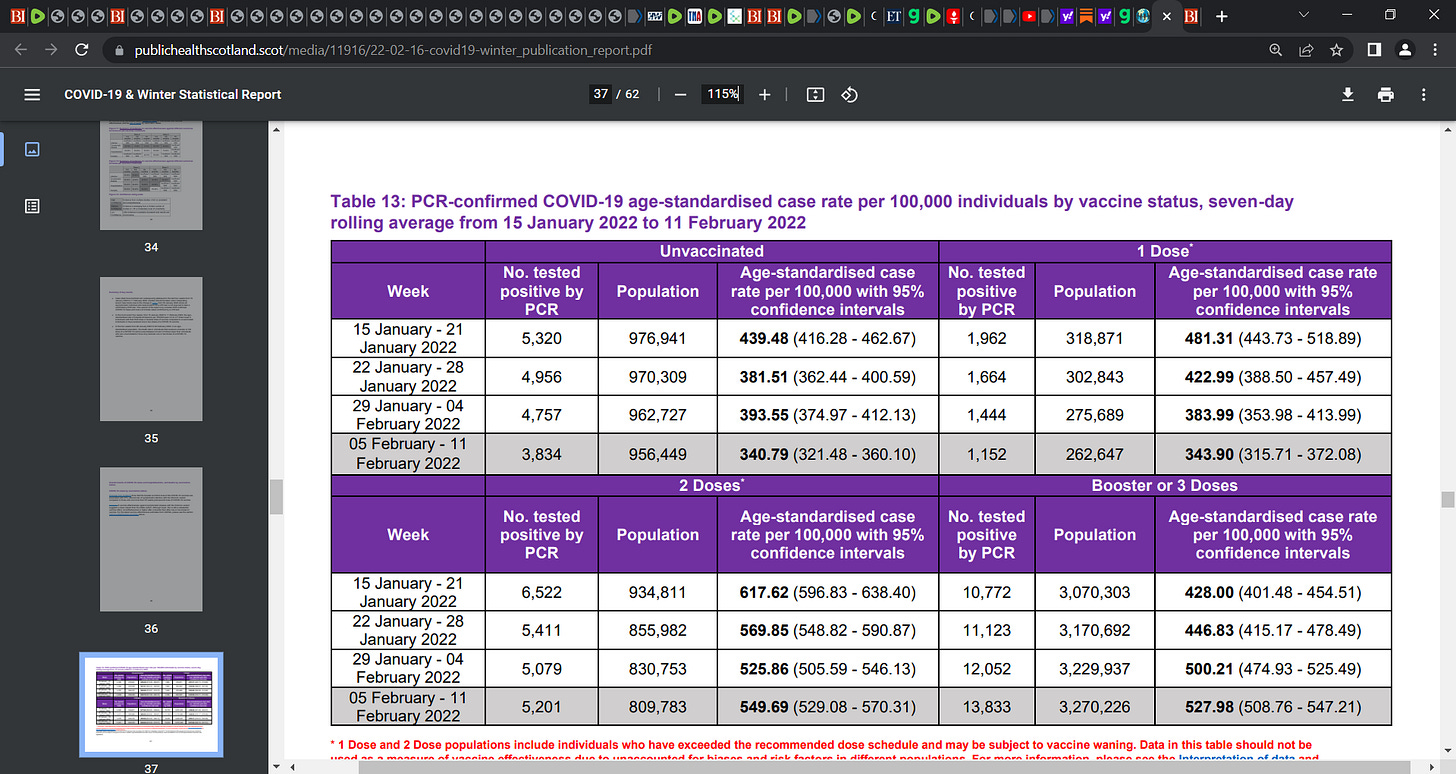Click the fit to page icon

point(815,94)
